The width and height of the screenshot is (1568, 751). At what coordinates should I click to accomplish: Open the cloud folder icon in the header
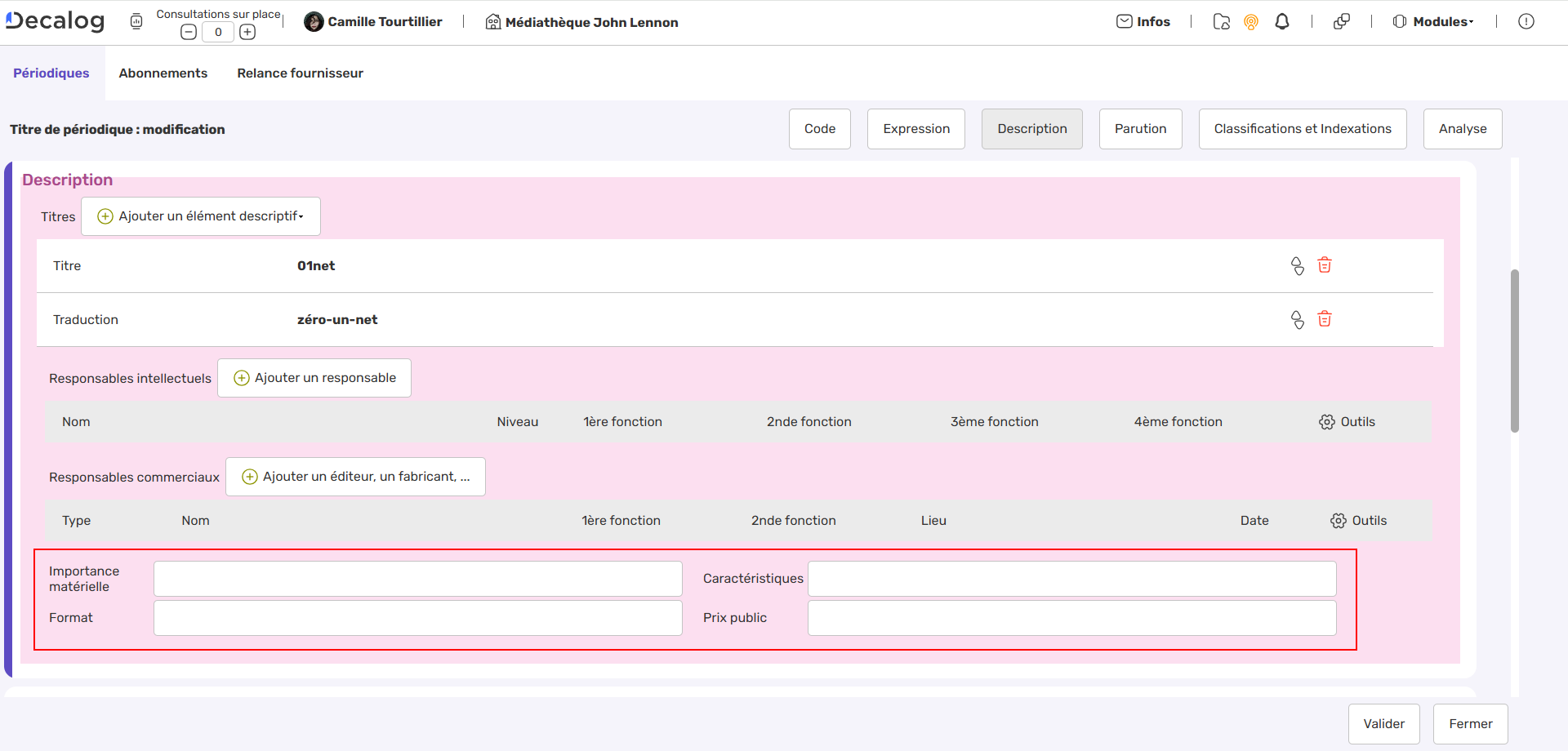(x=1222, y=22)
